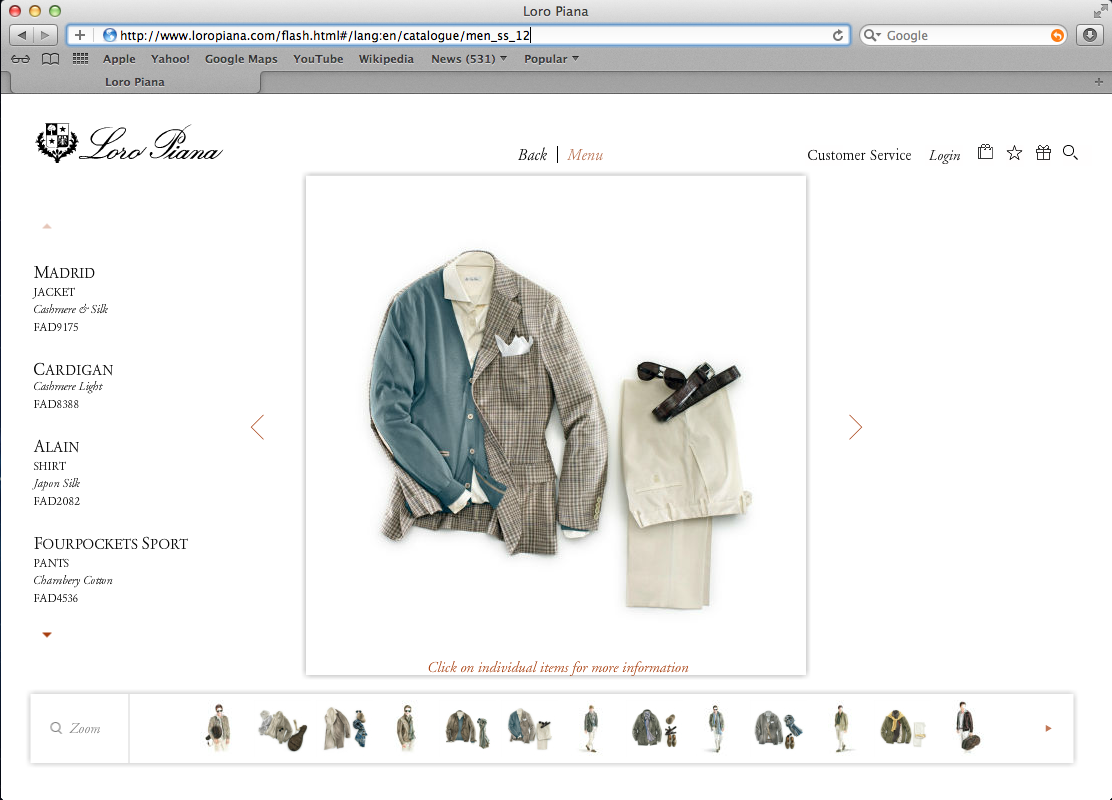Enter full screen with corner arrows icon
Screen dimensions: 1112x800
pyautogui.click(x=1100, y=11)
